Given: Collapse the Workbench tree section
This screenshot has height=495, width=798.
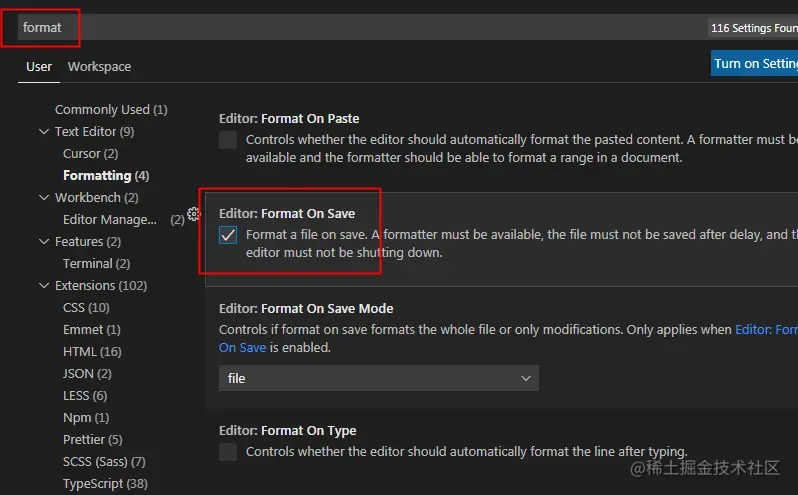Looking at the screenshot, I should pyautogui.click(x=44, y=198).
